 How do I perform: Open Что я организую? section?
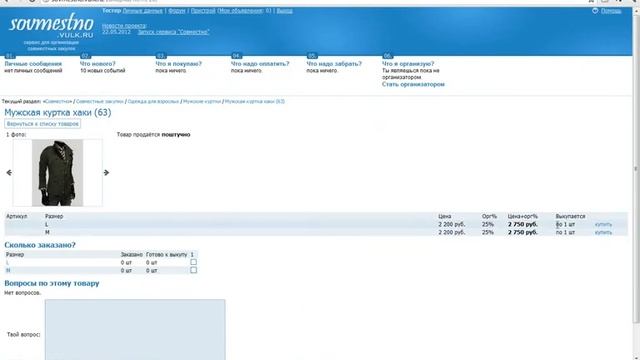click(x=408, y=64)
